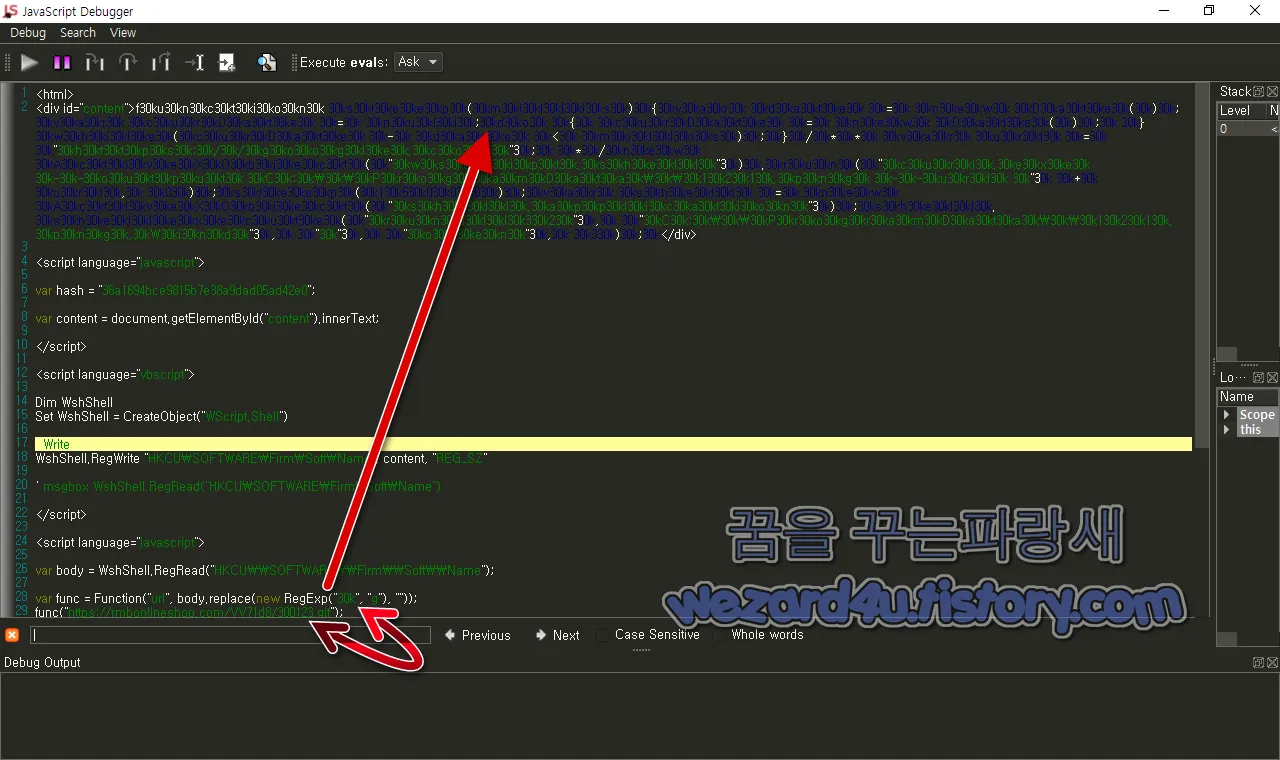Click the Debug Output panel title
The width and height of the screenshot is (1280, 760).
[x=42, y=662]
